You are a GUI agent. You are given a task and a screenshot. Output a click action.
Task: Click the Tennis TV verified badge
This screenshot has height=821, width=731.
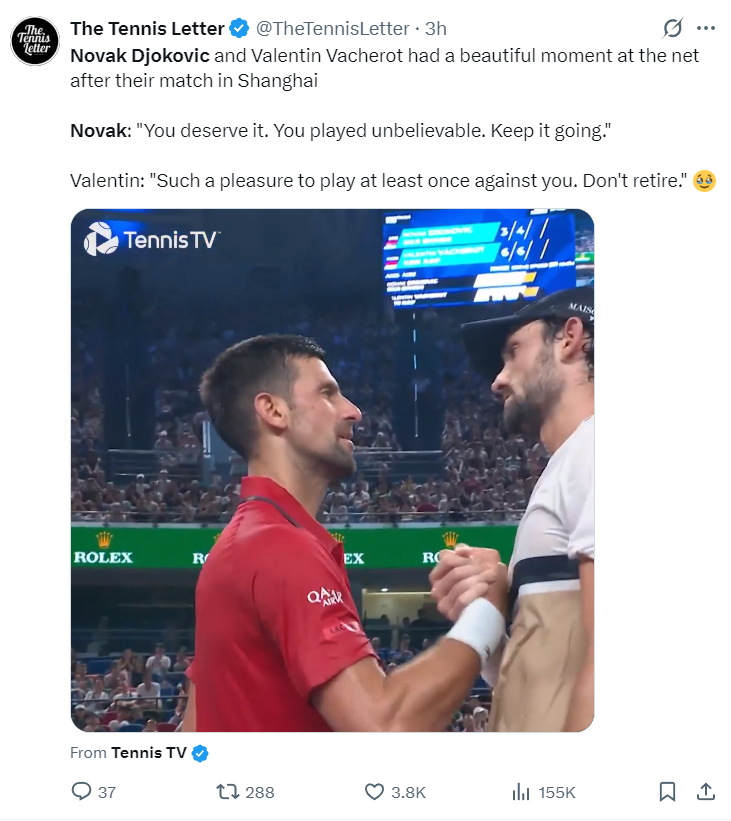(x=200, y=753)
